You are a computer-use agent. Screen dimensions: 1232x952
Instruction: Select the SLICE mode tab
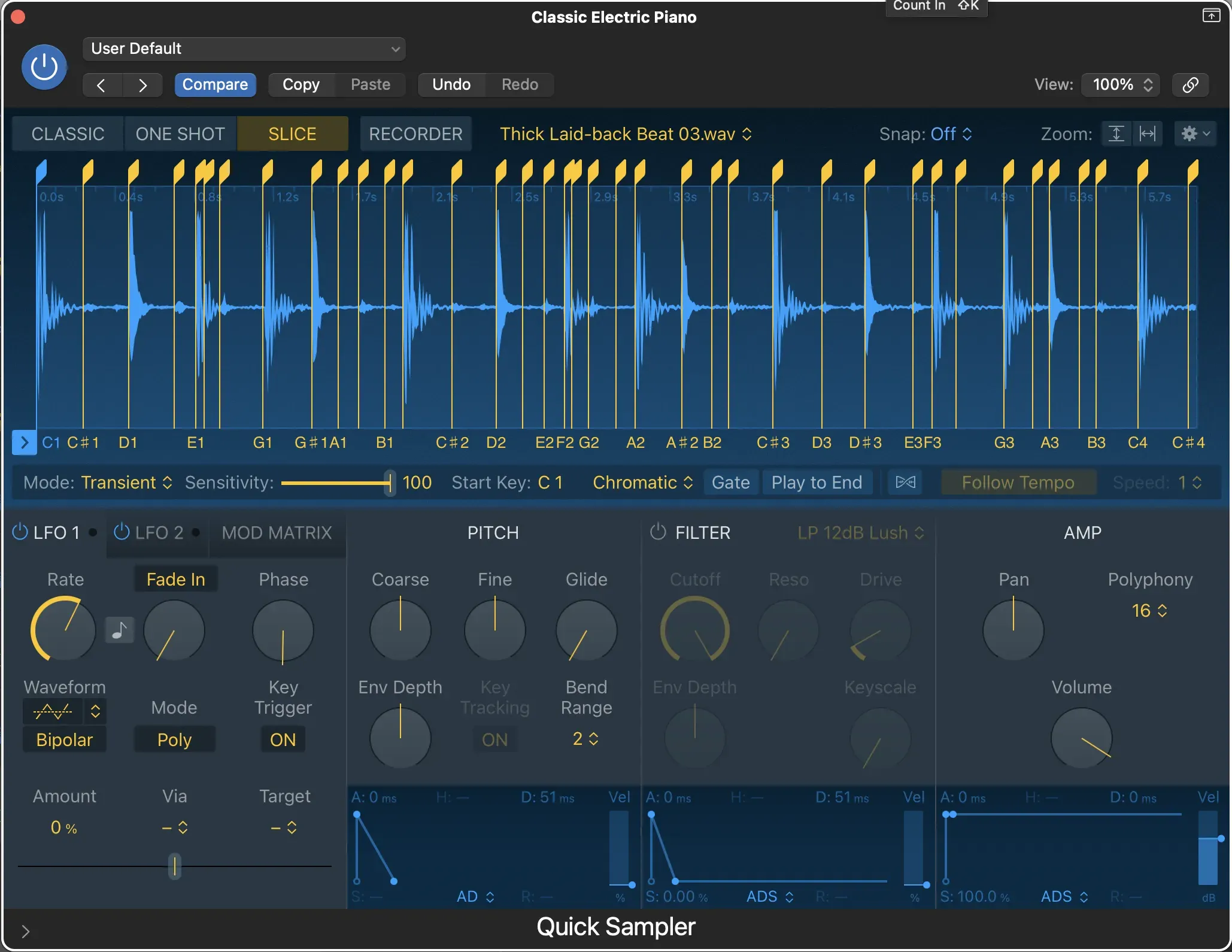(292, 134)
